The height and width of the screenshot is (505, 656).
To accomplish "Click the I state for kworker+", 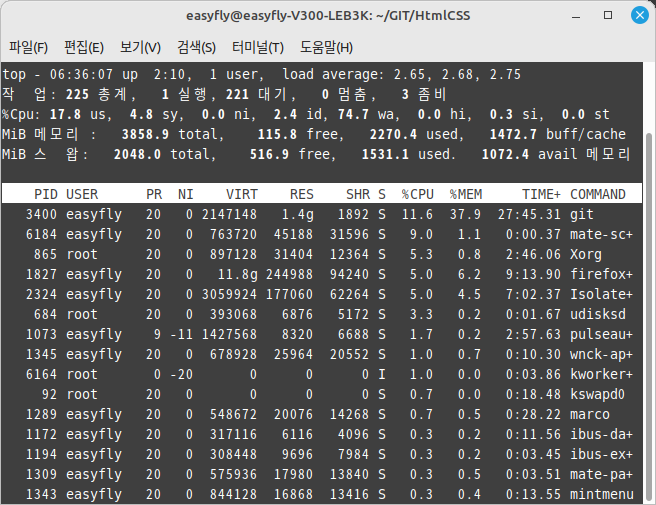I will [x=382, y=374].
